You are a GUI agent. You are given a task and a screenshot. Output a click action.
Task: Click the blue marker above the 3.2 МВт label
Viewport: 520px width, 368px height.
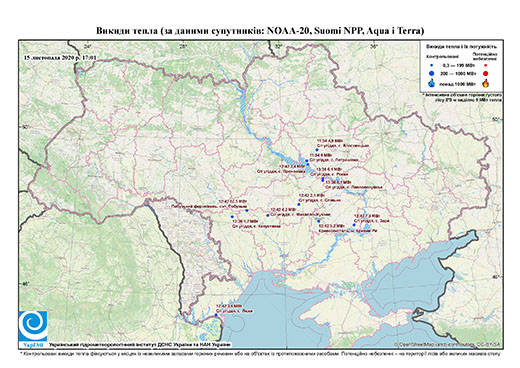click(319, 221)
